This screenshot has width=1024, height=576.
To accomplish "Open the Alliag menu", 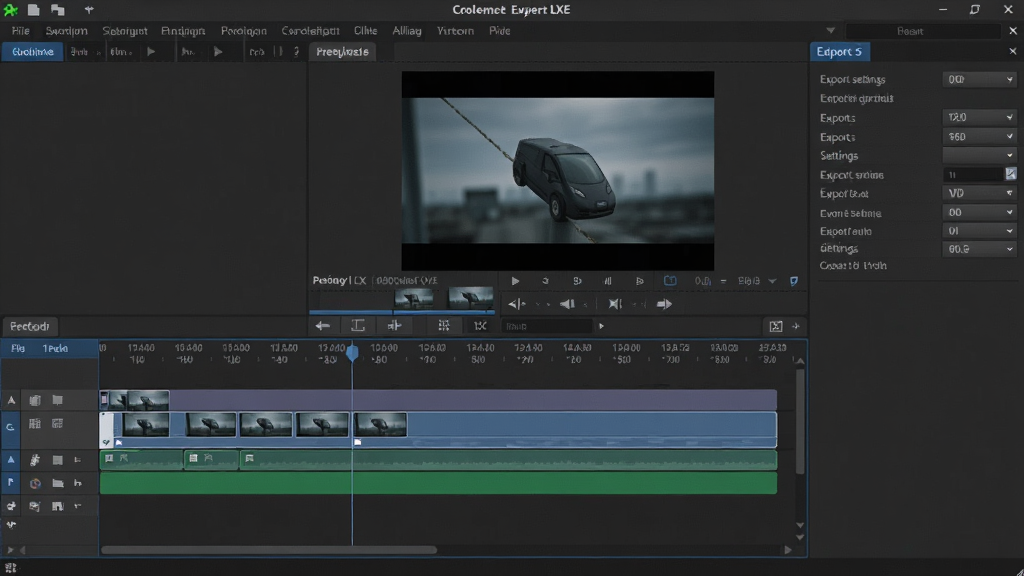I will click(x=407, y=31).
